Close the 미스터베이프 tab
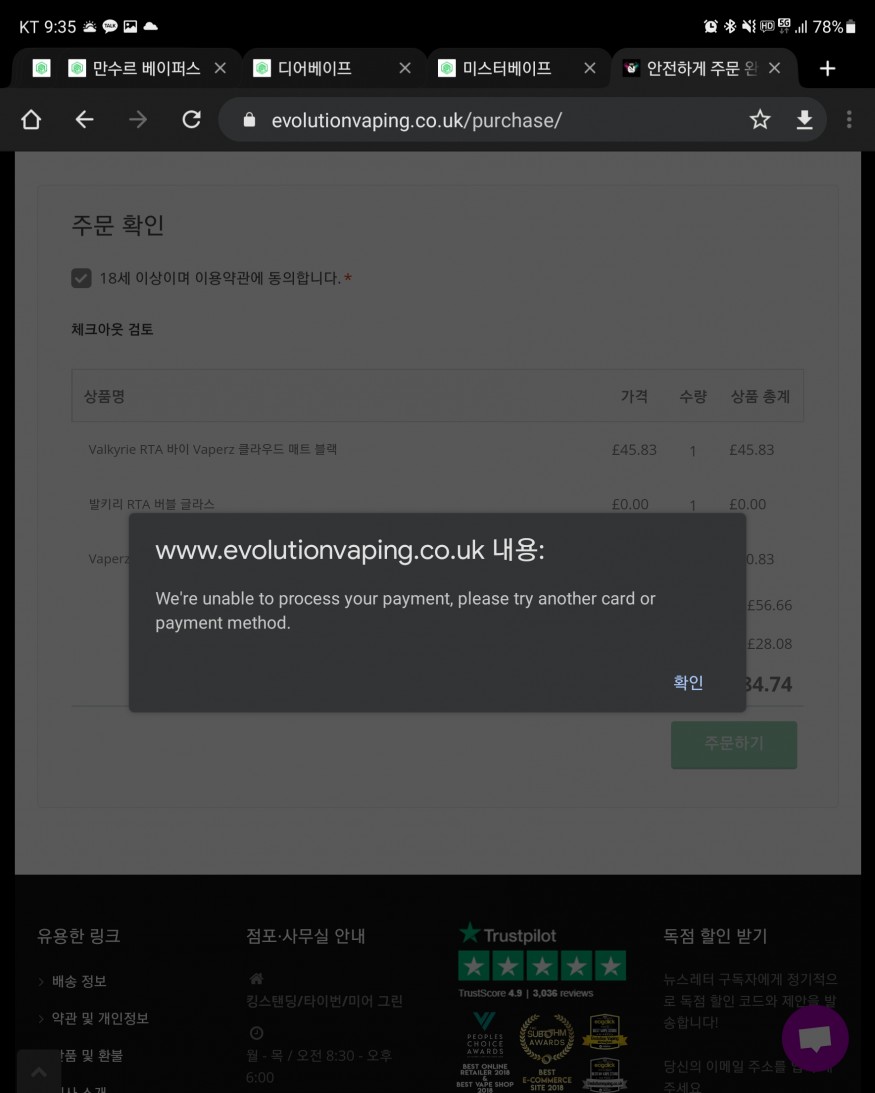Viewport: 875px width, 1093px height. coord(590,68)
